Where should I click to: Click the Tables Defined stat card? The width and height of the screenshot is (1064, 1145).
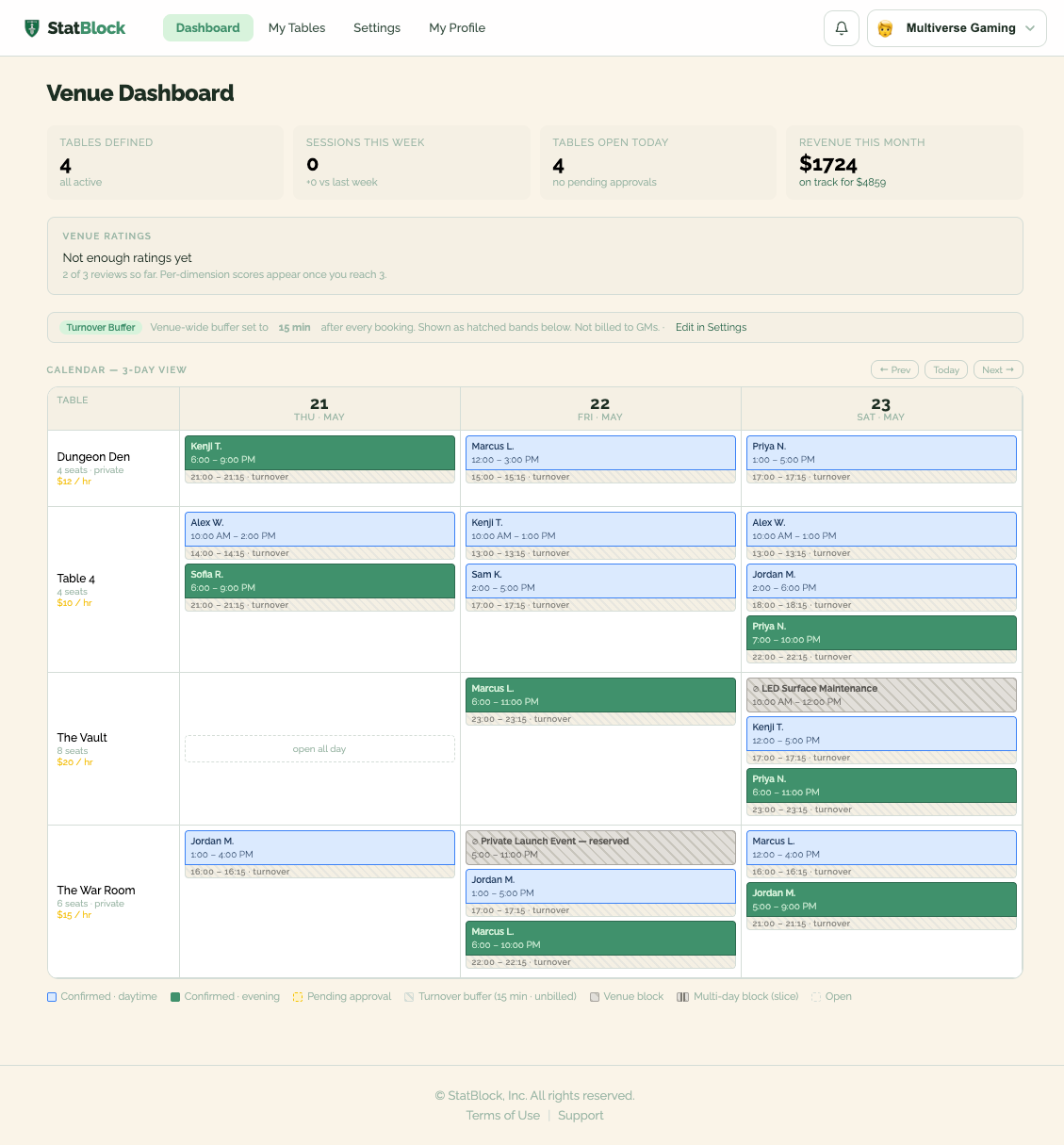pos(165,162)
